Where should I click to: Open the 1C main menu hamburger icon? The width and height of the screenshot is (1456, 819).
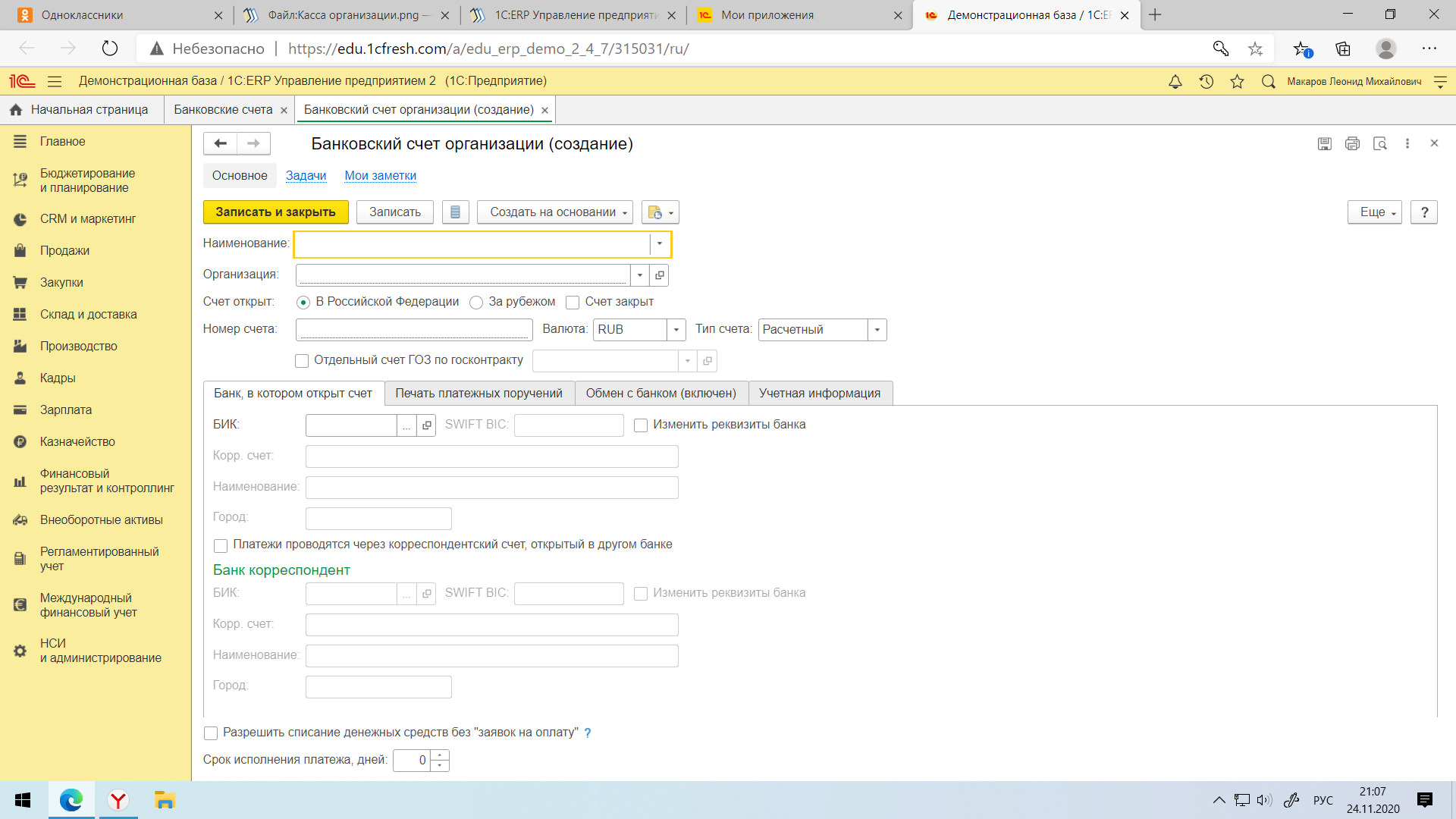pos(54,81)
